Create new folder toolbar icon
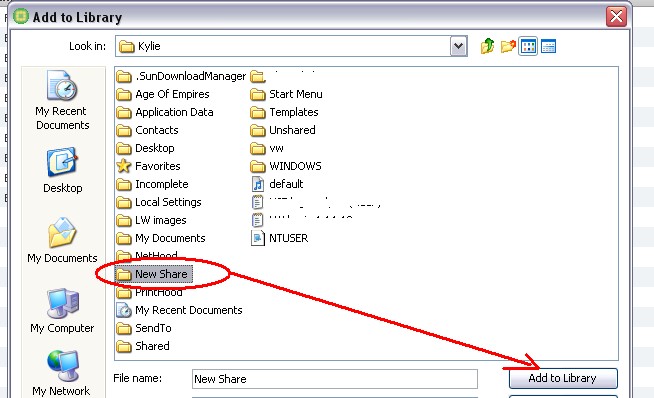 pyautogui.click(x=508, y=46)
